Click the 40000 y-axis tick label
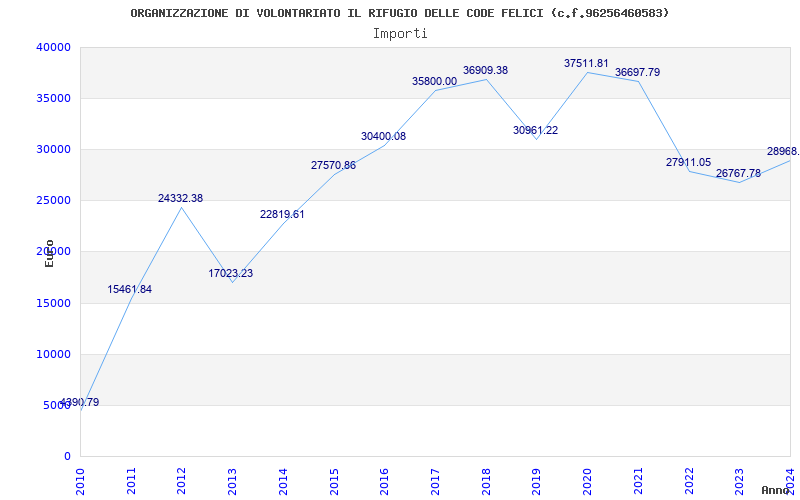Screen dimensions: 800x500 point(53,47)
